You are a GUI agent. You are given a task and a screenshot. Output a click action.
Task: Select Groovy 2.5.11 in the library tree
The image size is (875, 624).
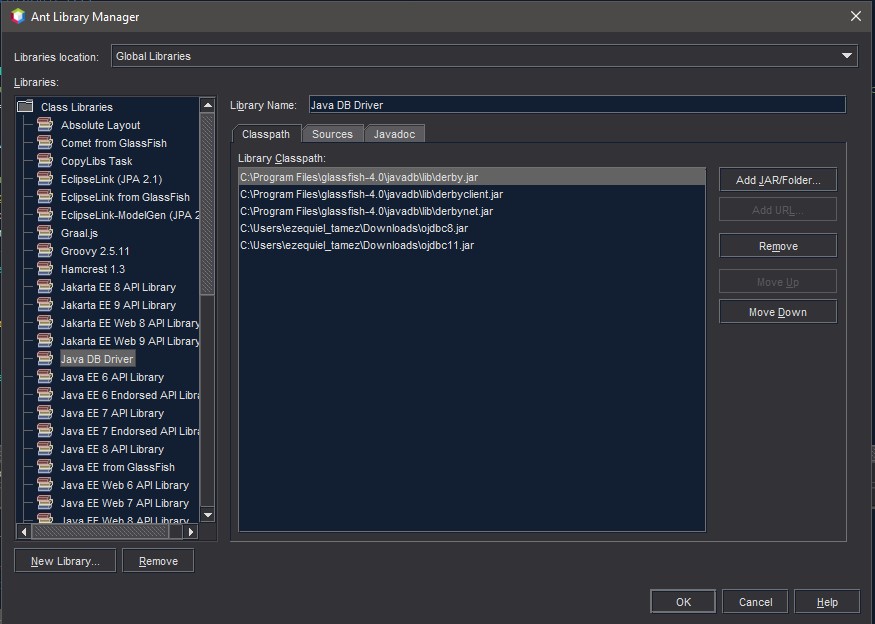coord(95,251)
